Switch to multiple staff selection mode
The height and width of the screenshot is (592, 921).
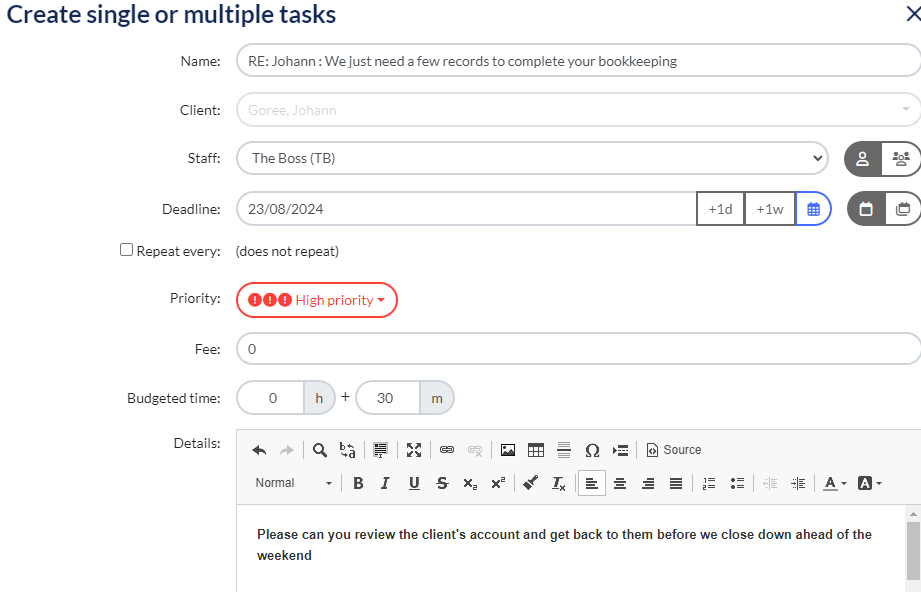[901, 158]
